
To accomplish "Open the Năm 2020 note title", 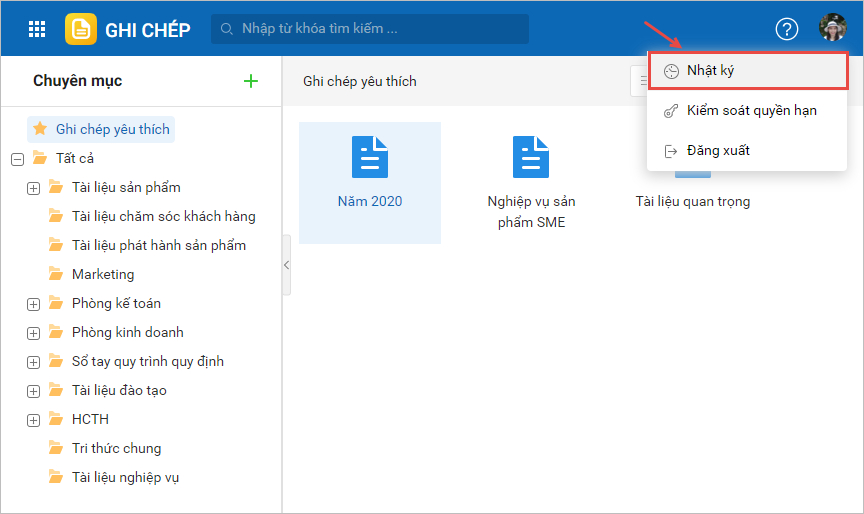I will [x=370, y=202].
